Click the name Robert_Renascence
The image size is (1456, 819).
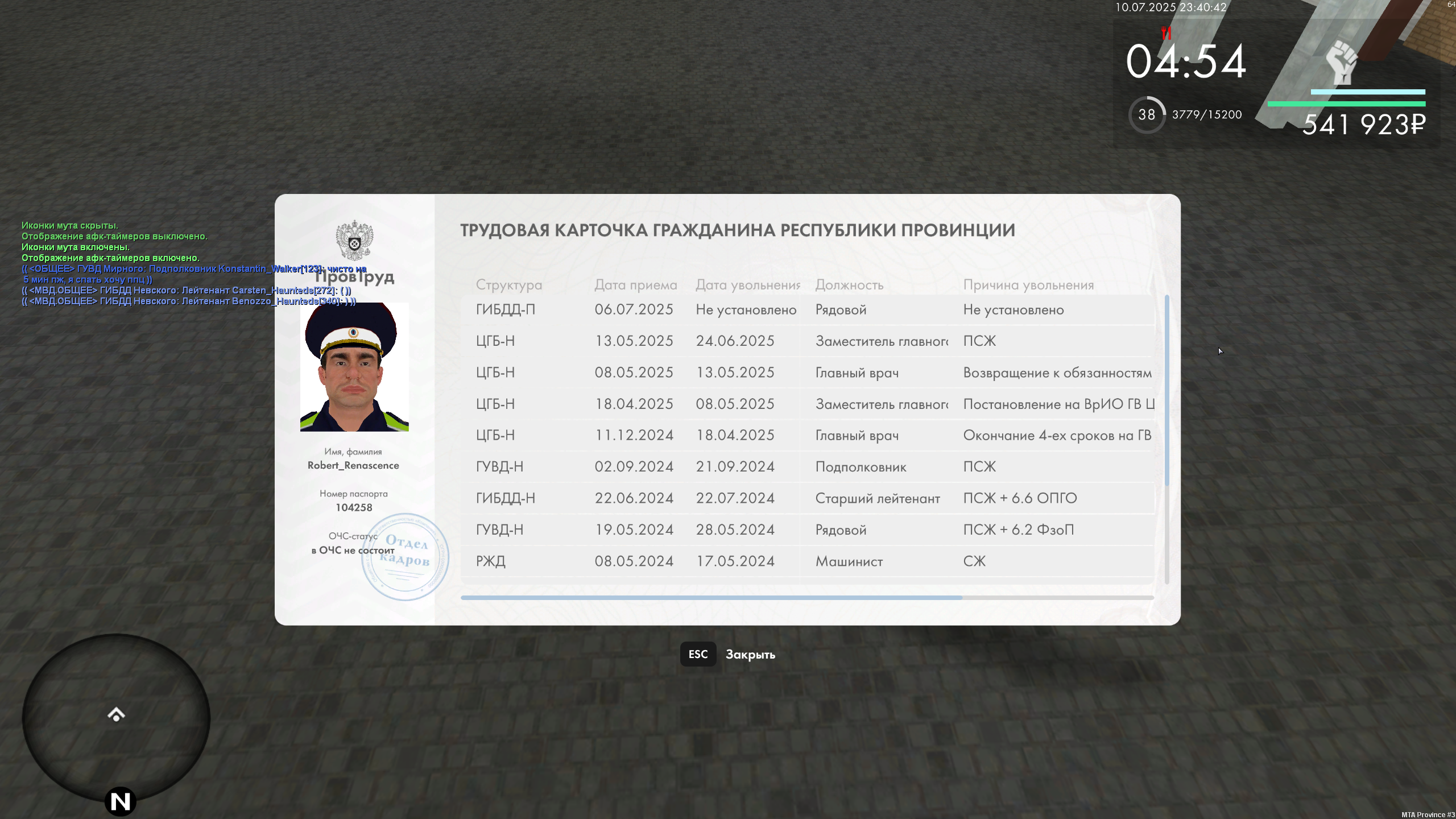point(353,466)
